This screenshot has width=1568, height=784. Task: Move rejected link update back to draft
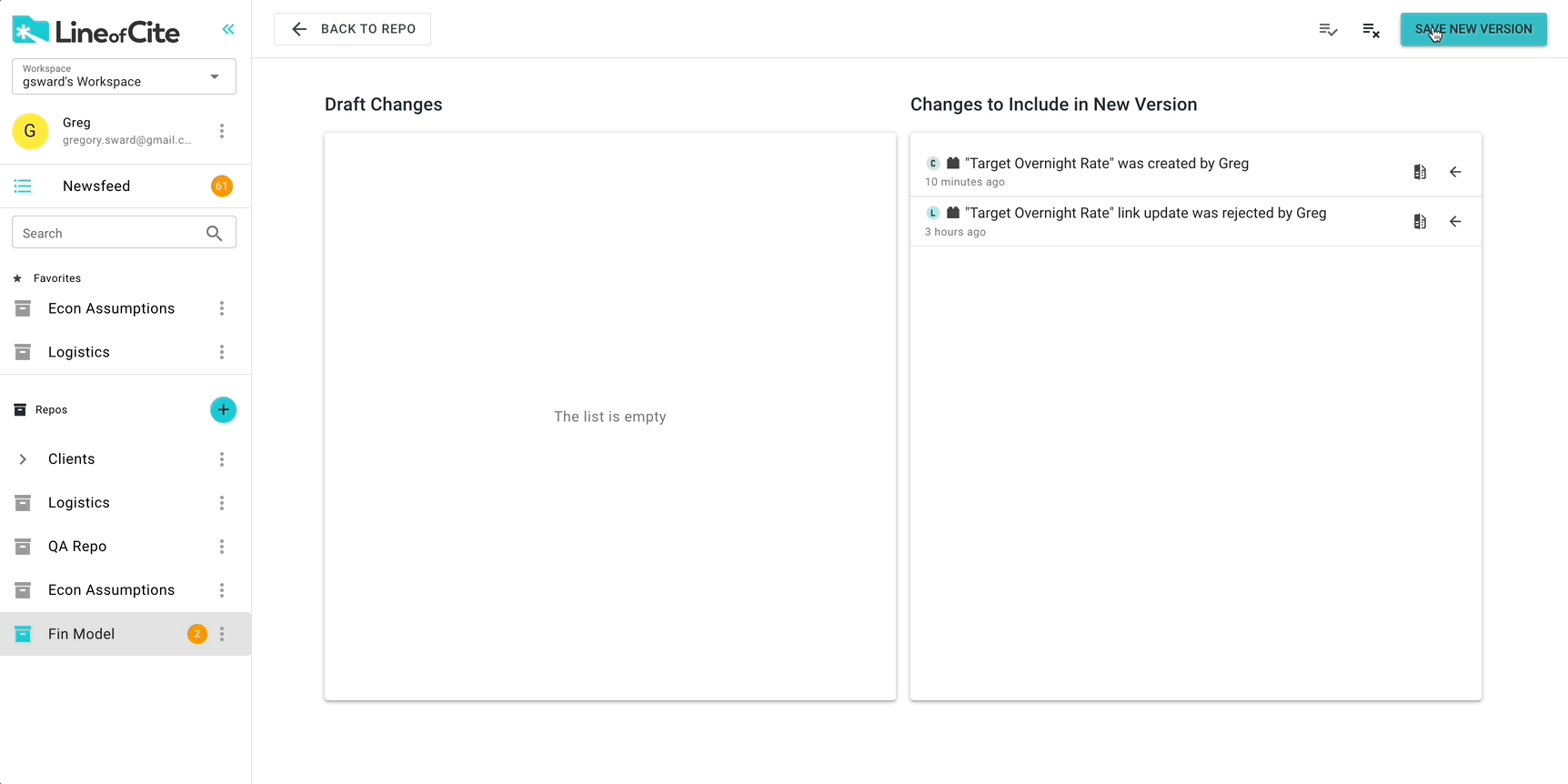coord(1455,222)
